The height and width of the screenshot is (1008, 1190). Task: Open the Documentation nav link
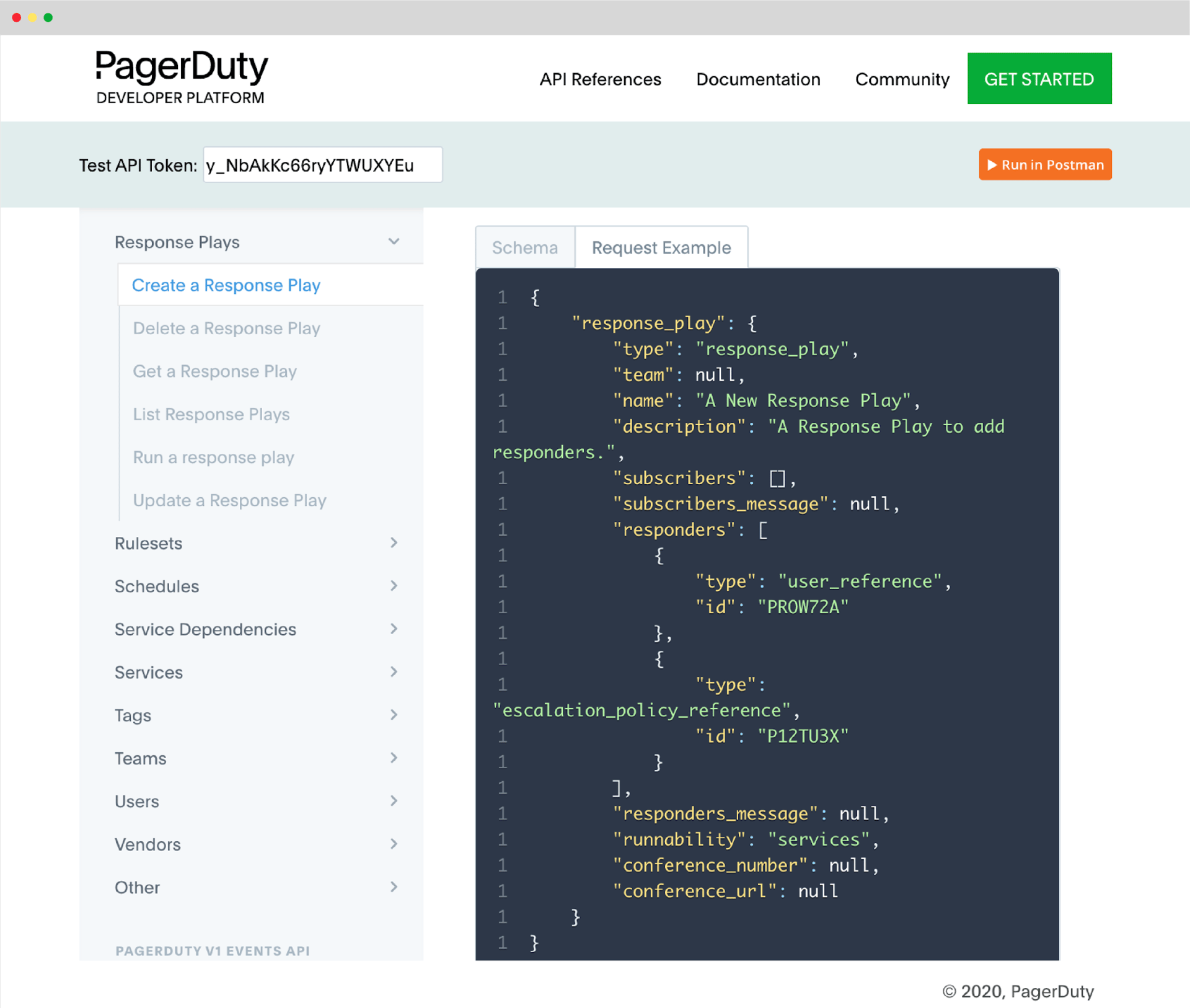coord(757,79)
